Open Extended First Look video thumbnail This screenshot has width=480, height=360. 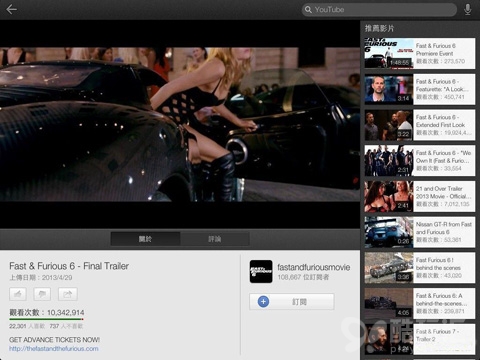(389, 125)
